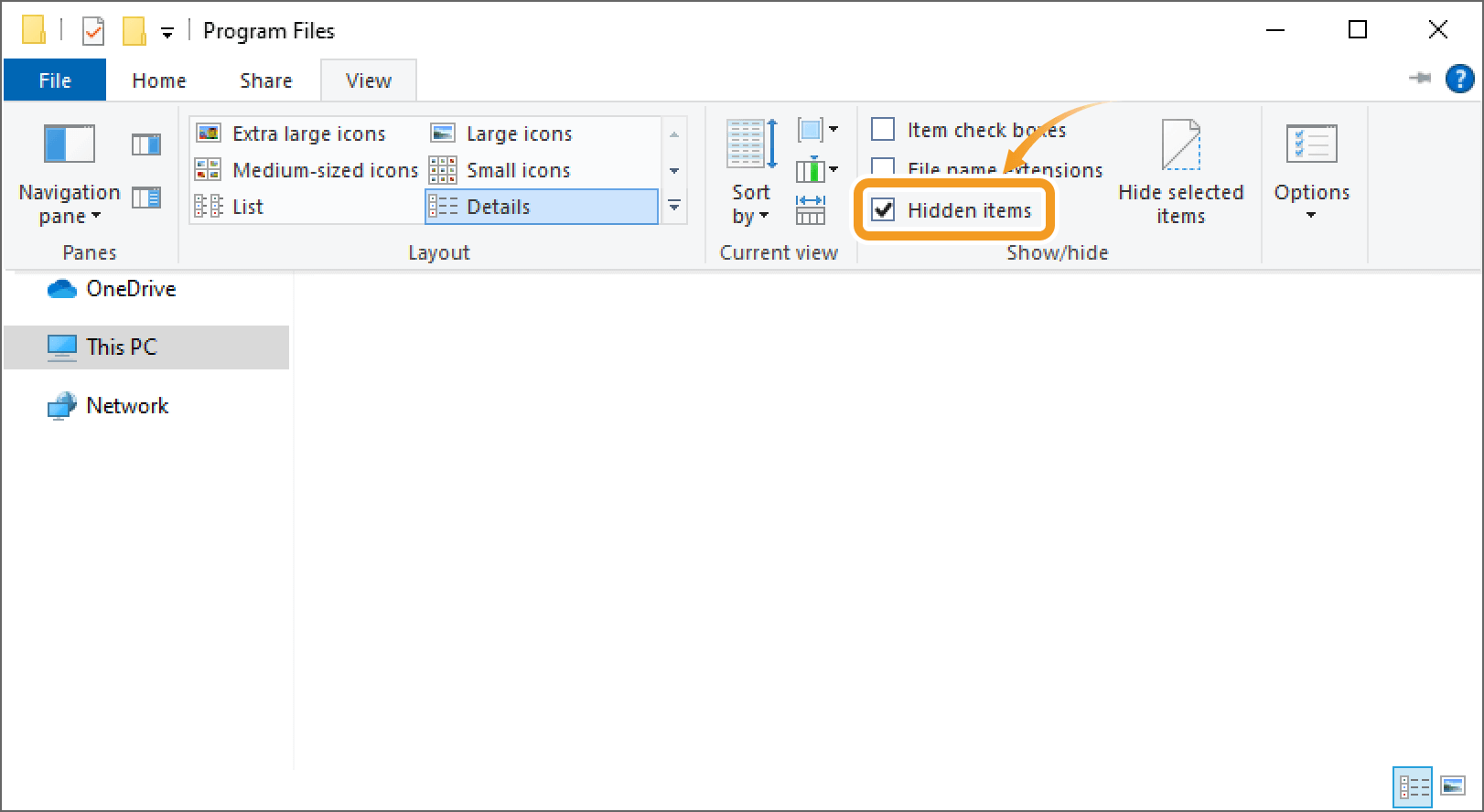The height and width of the screenshot is (812, 1484).
Task: Uncheck the Hidden items checkbox
Action: coord(884,210)
